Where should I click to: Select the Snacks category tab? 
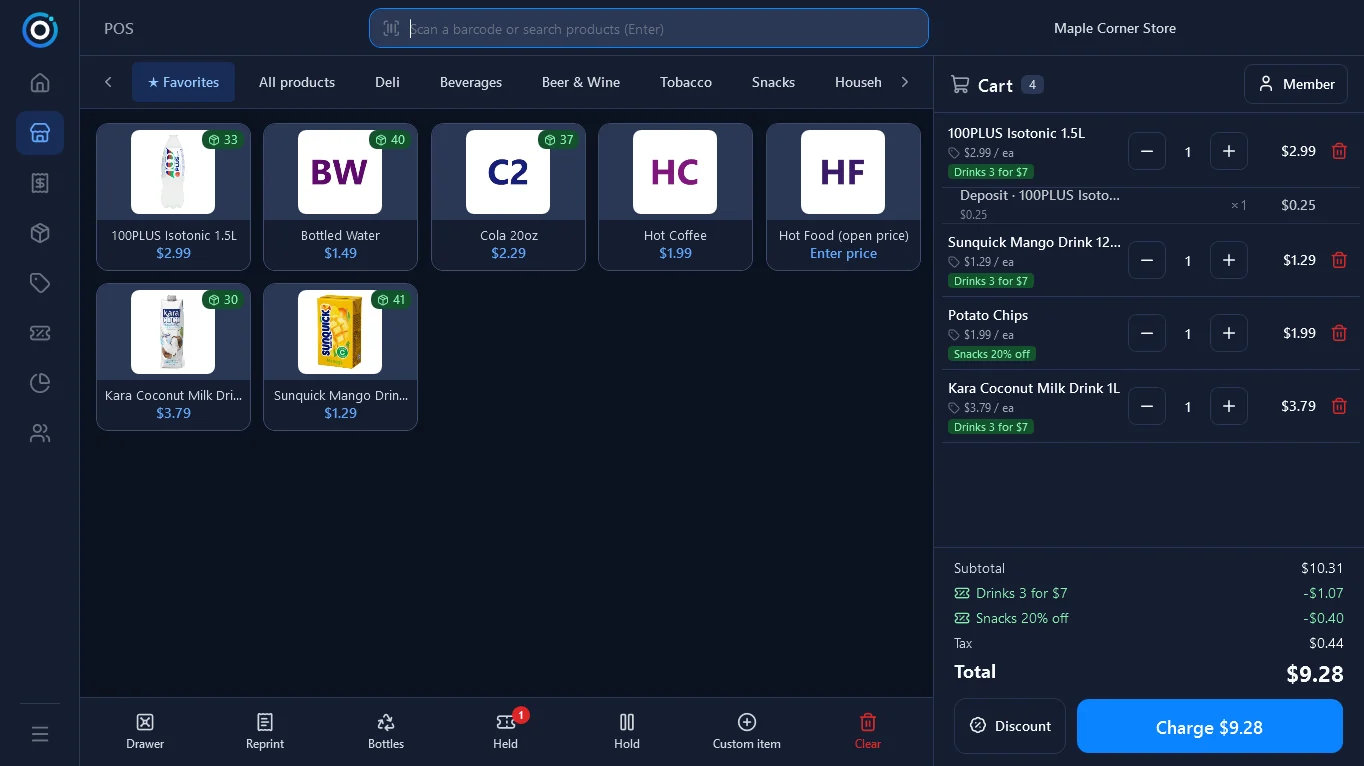point(773,82)
